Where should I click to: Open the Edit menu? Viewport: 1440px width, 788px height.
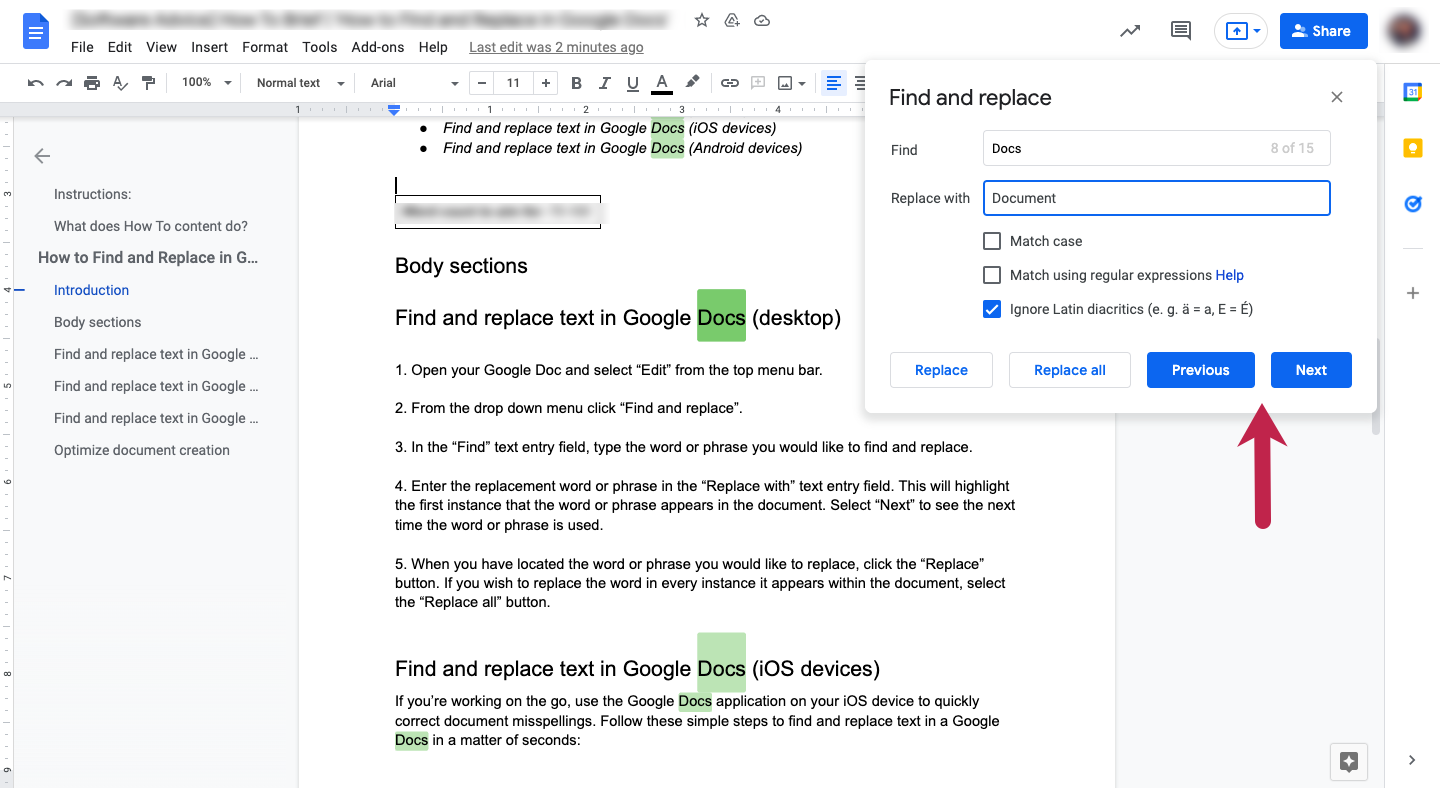click(120, 47)
